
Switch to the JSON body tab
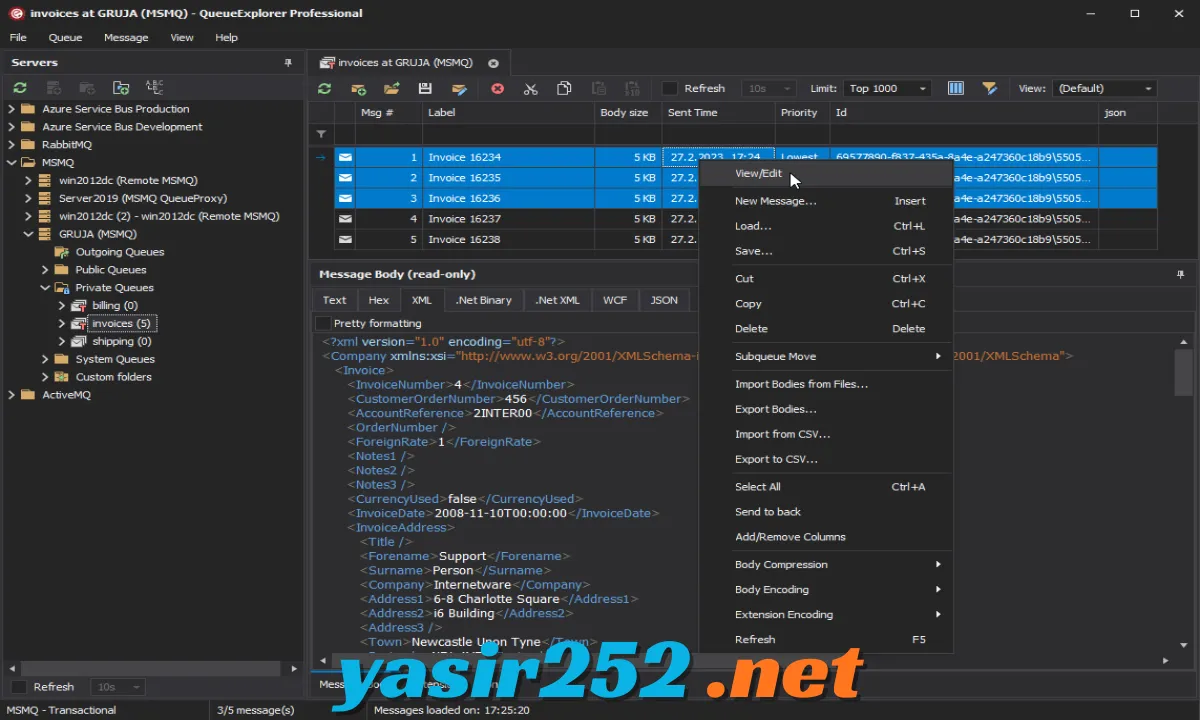click(664, 300)
